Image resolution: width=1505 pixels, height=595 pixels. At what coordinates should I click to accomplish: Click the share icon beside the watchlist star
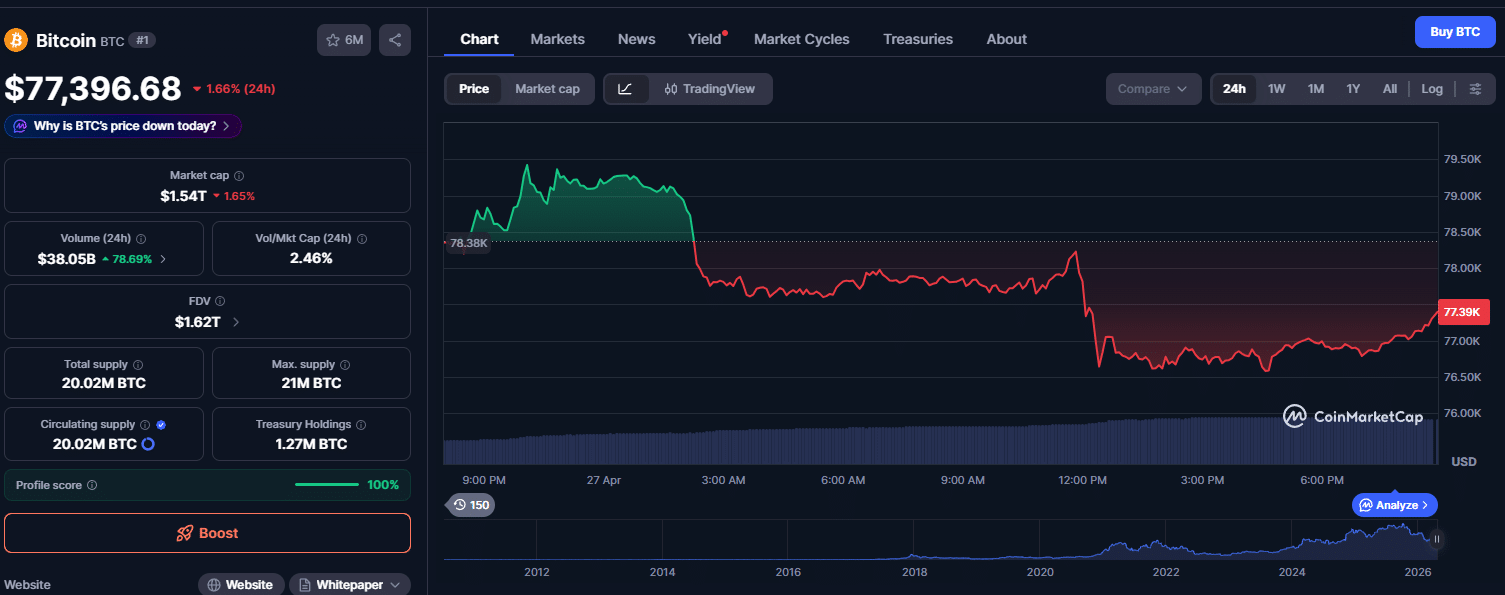(x=394, y=39)
